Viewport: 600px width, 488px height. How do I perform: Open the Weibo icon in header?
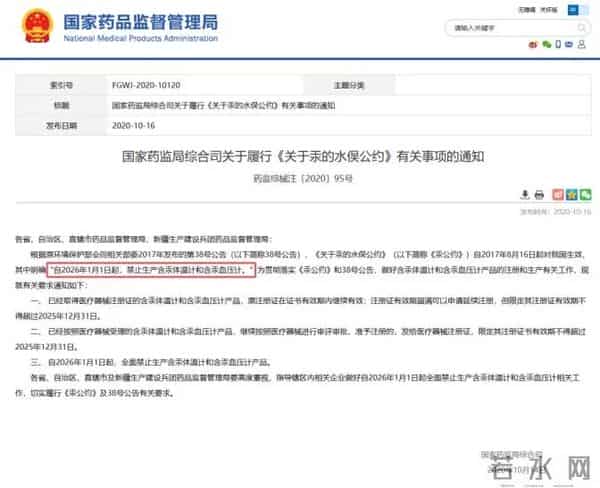pos(533,45)
